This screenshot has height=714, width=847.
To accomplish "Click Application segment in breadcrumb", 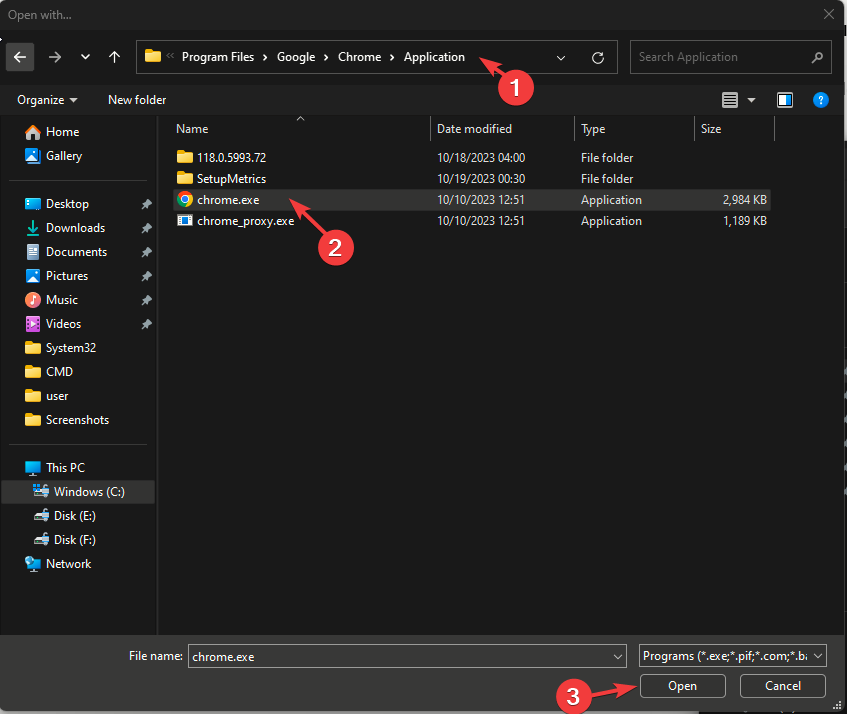I will pos(434,57).
